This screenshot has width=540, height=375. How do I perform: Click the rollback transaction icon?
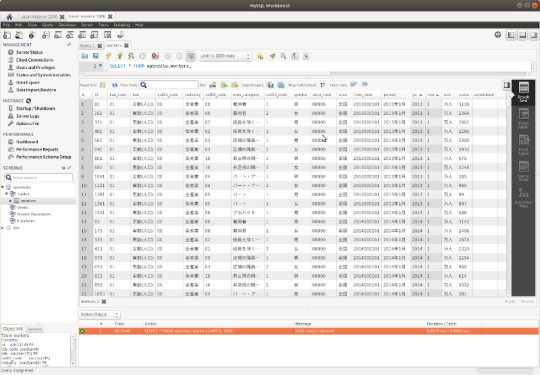pyautogui.click(x=179, y=56)
